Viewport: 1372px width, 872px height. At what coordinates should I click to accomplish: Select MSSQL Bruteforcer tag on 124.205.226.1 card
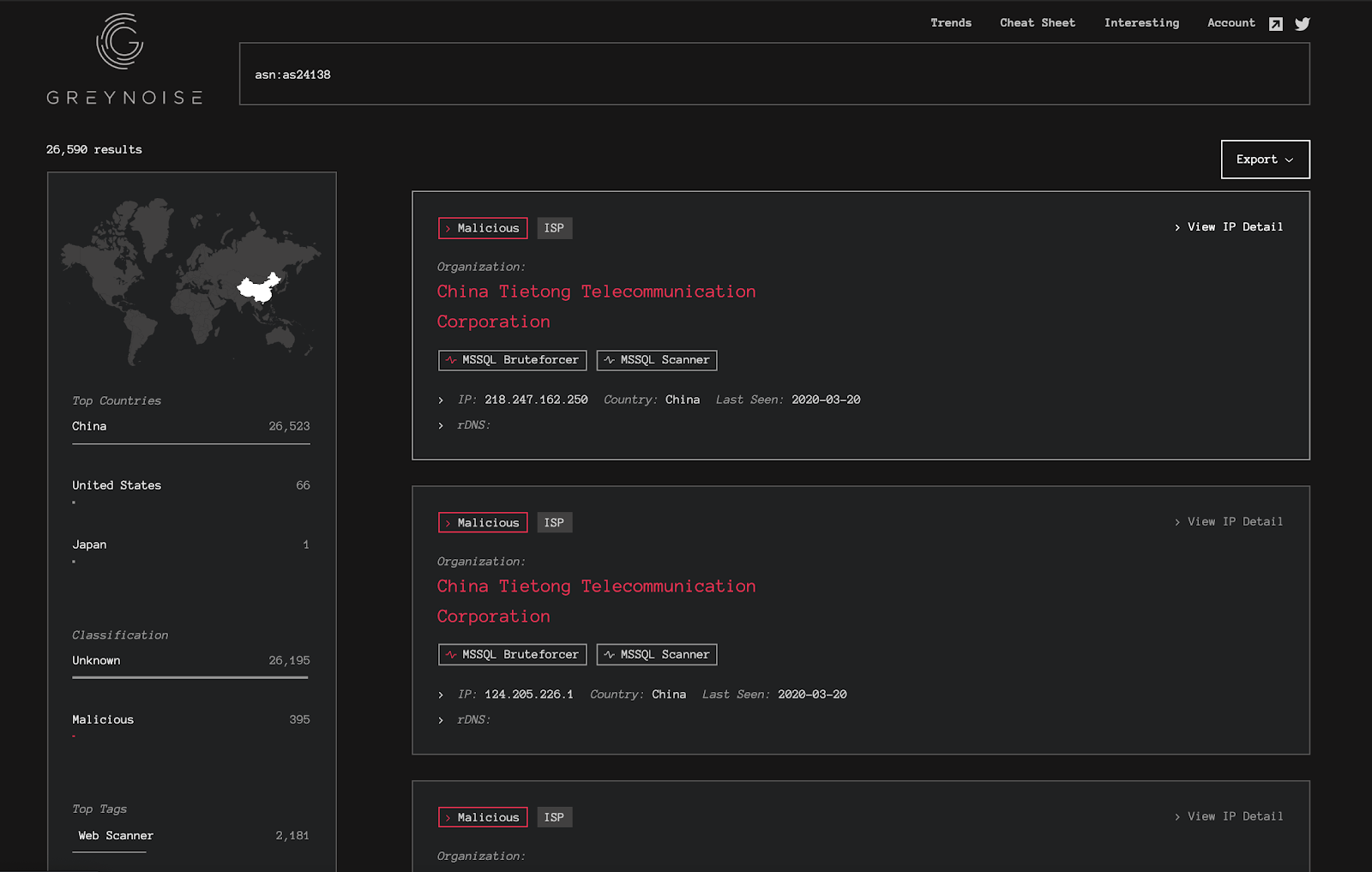pyautogui.click(x=513, y=655)
